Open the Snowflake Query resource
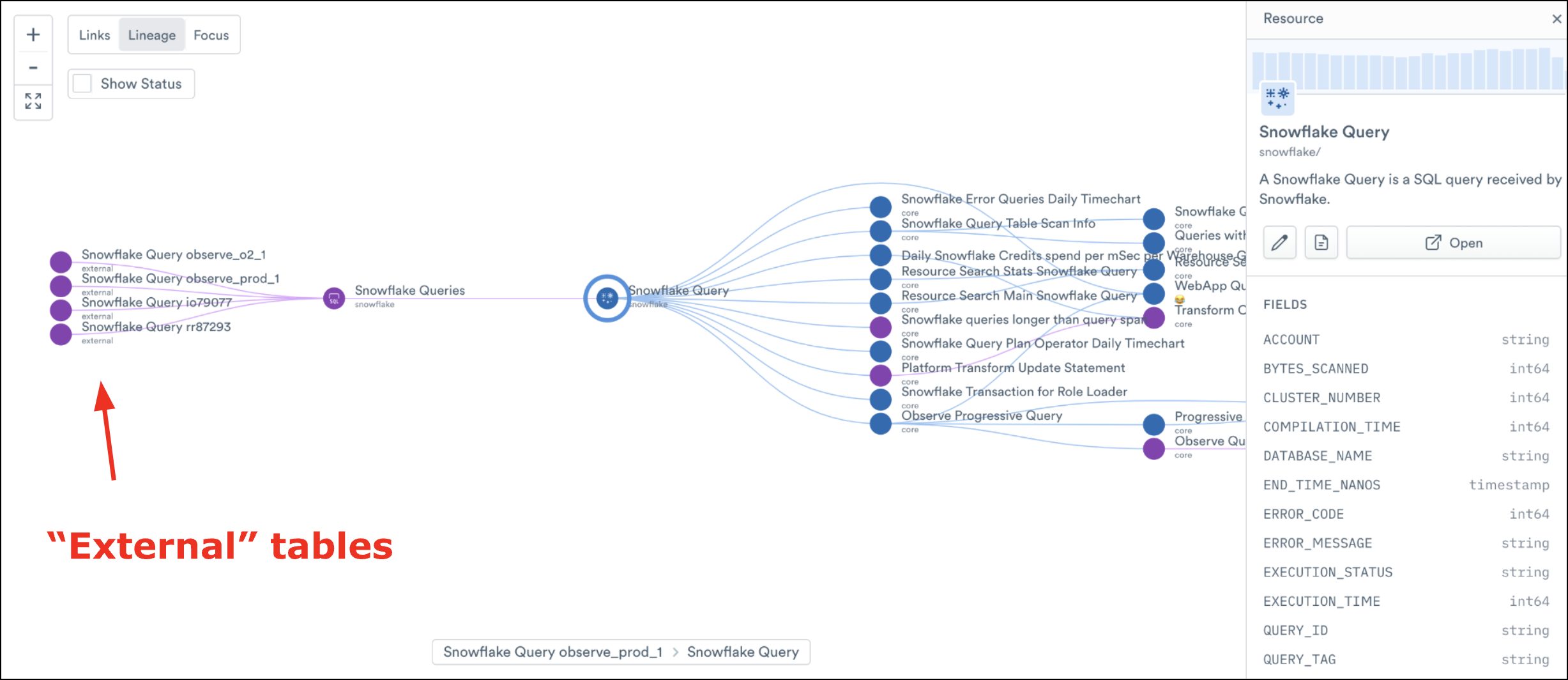This screenshot has width=1568, height=680. click(x=1453, y=243)
